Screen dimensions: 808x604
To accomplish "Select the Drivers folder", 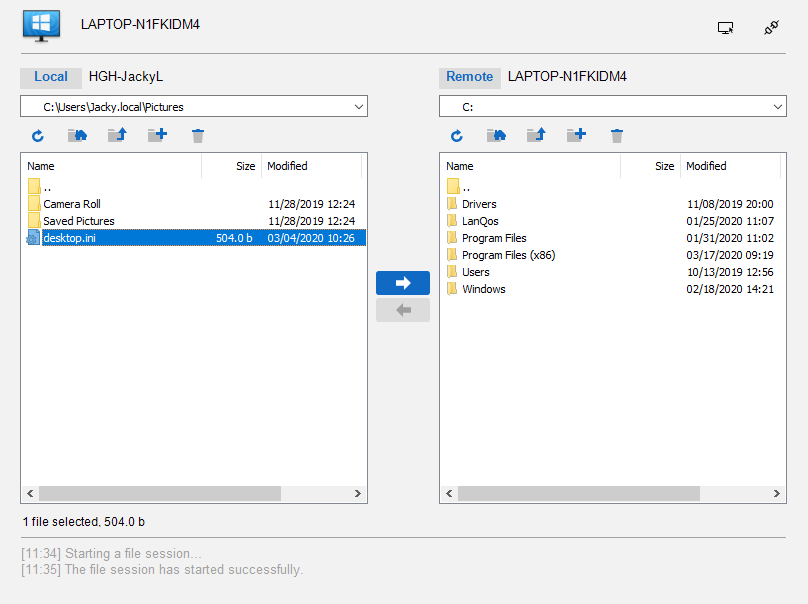I will 613,204.
